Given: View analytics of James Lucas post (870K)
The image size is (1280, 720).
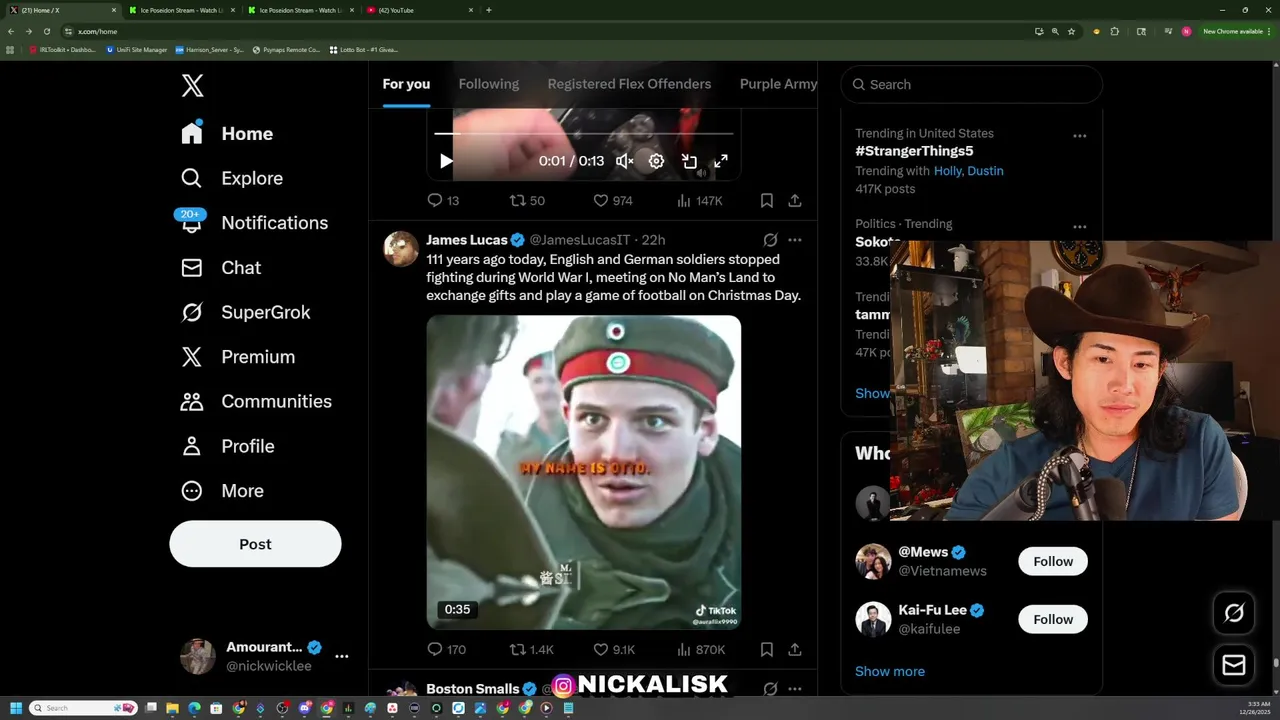Looking at the screenshot, I should tap(700, 649).
